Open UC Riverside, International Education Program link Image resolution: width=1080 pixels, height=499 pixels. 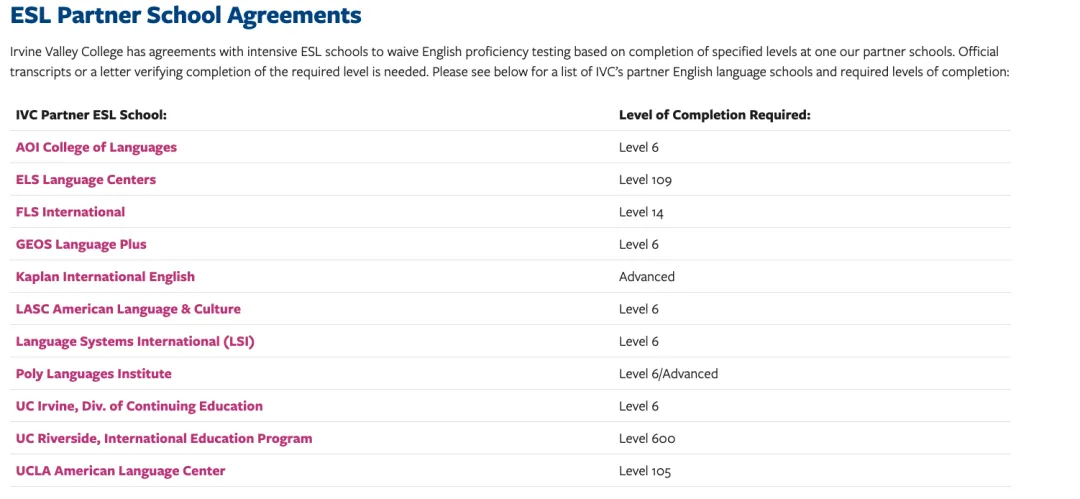coord(164,438)
